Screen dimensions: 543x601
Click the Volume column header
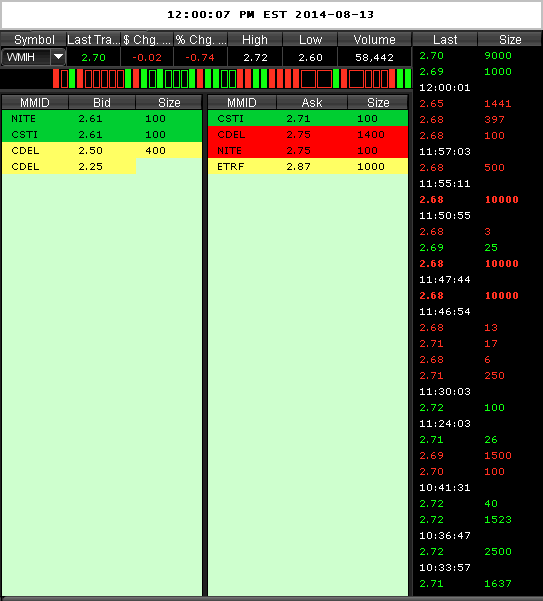pos(374,39)
